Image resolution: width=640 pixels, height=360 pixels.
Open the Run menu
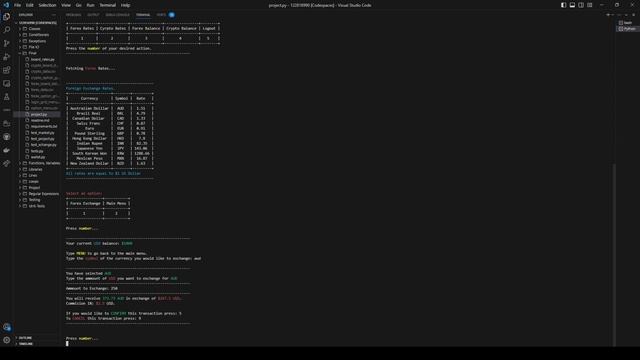(x=90, y=5)
